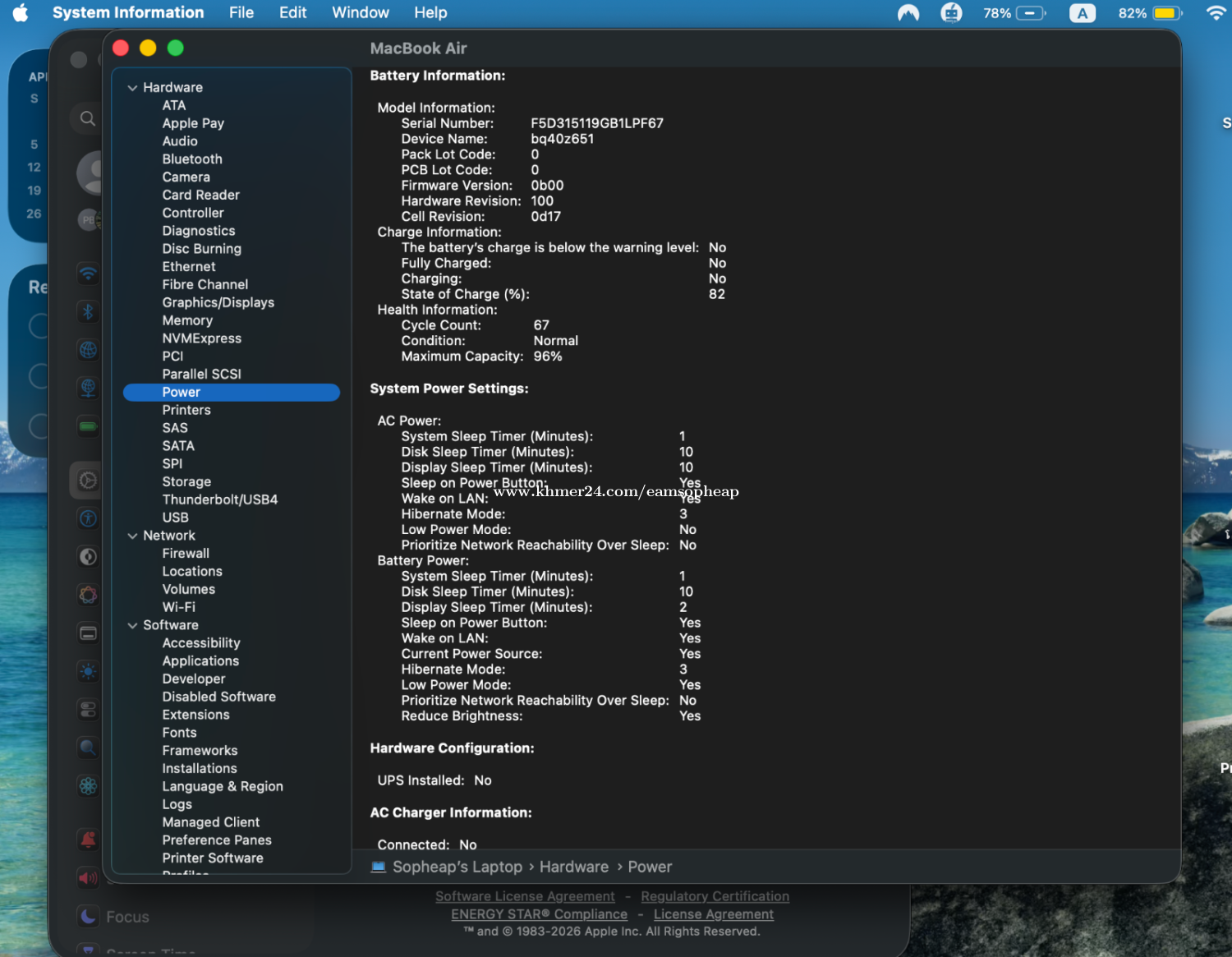Open Wi-Fi settings icon in System Settings sidebar
Viewport: 1232px width, 957px height.
[88, 274]
